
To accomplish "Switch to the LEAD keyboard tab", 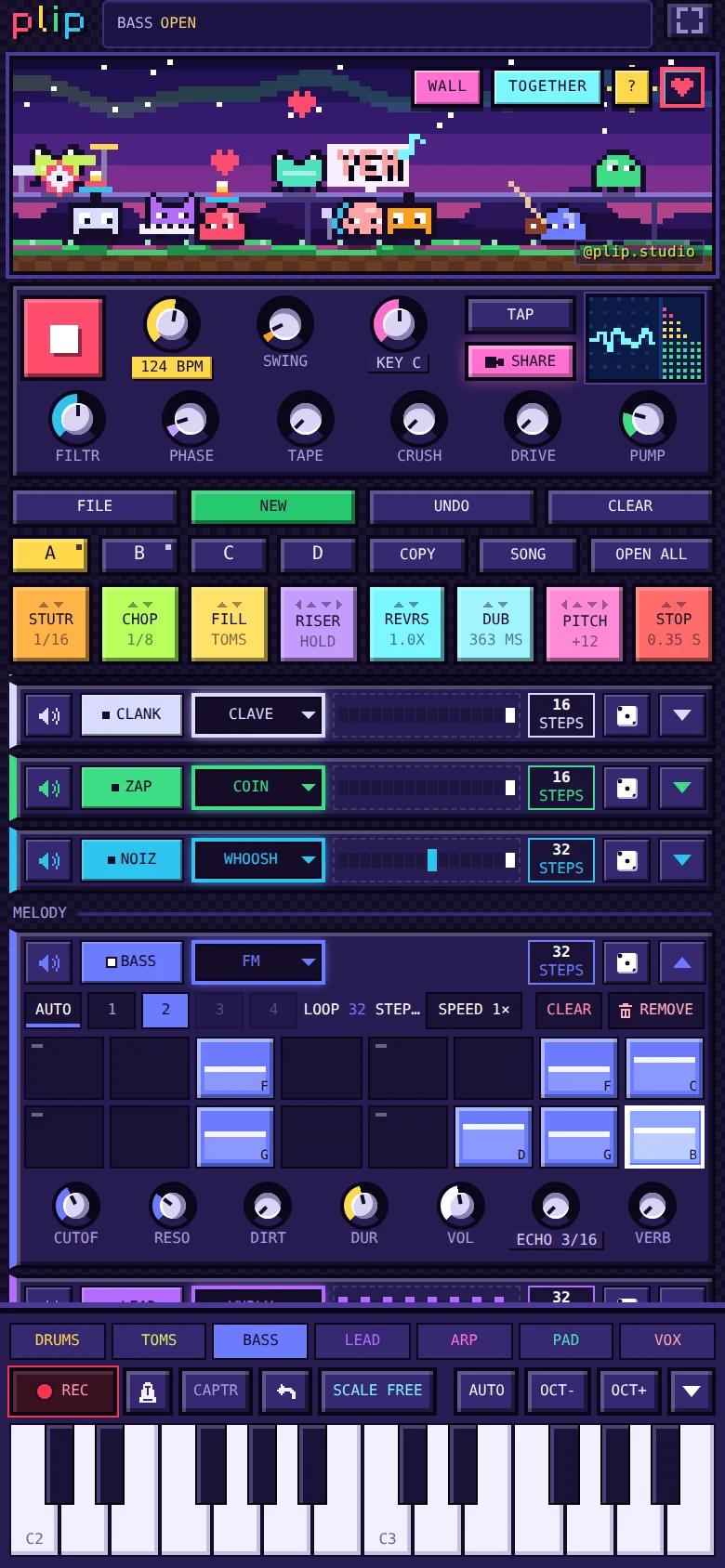I will point(362,1340).
